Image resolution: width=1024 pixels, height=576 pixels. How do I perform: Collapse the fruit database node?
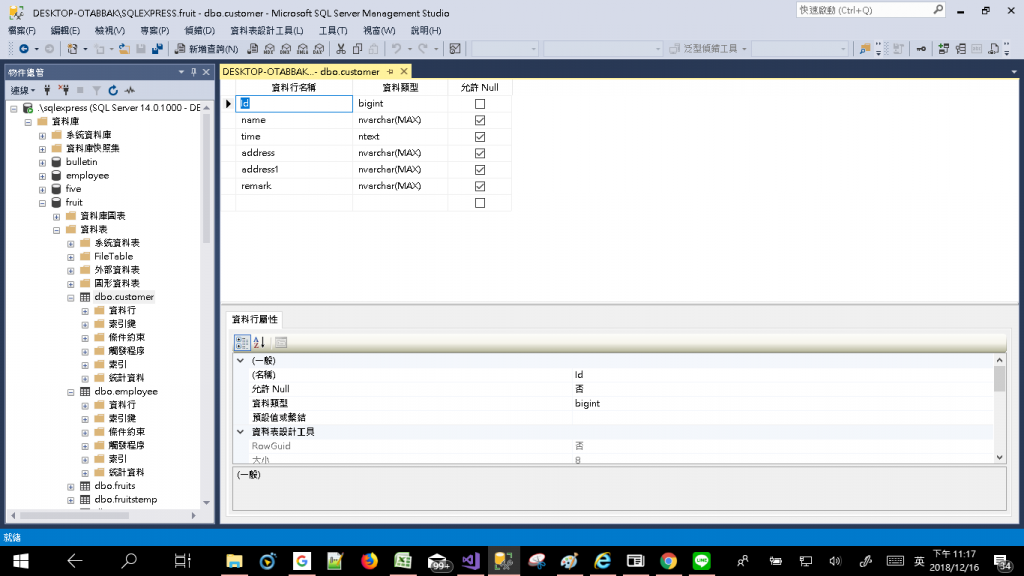click(x=42, y=203)
